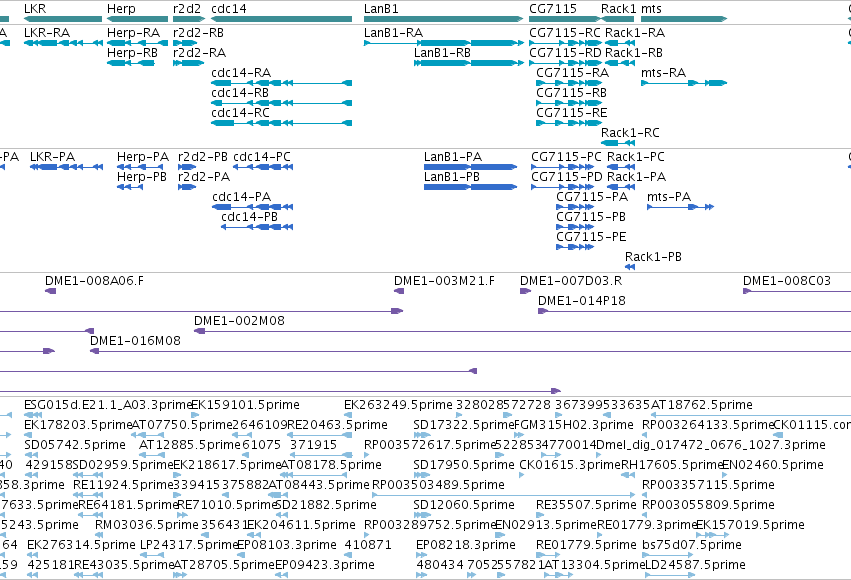Screen dimensions: 851x580
Task: Select the CG7115-RE transcript
Action: [569, 123]
